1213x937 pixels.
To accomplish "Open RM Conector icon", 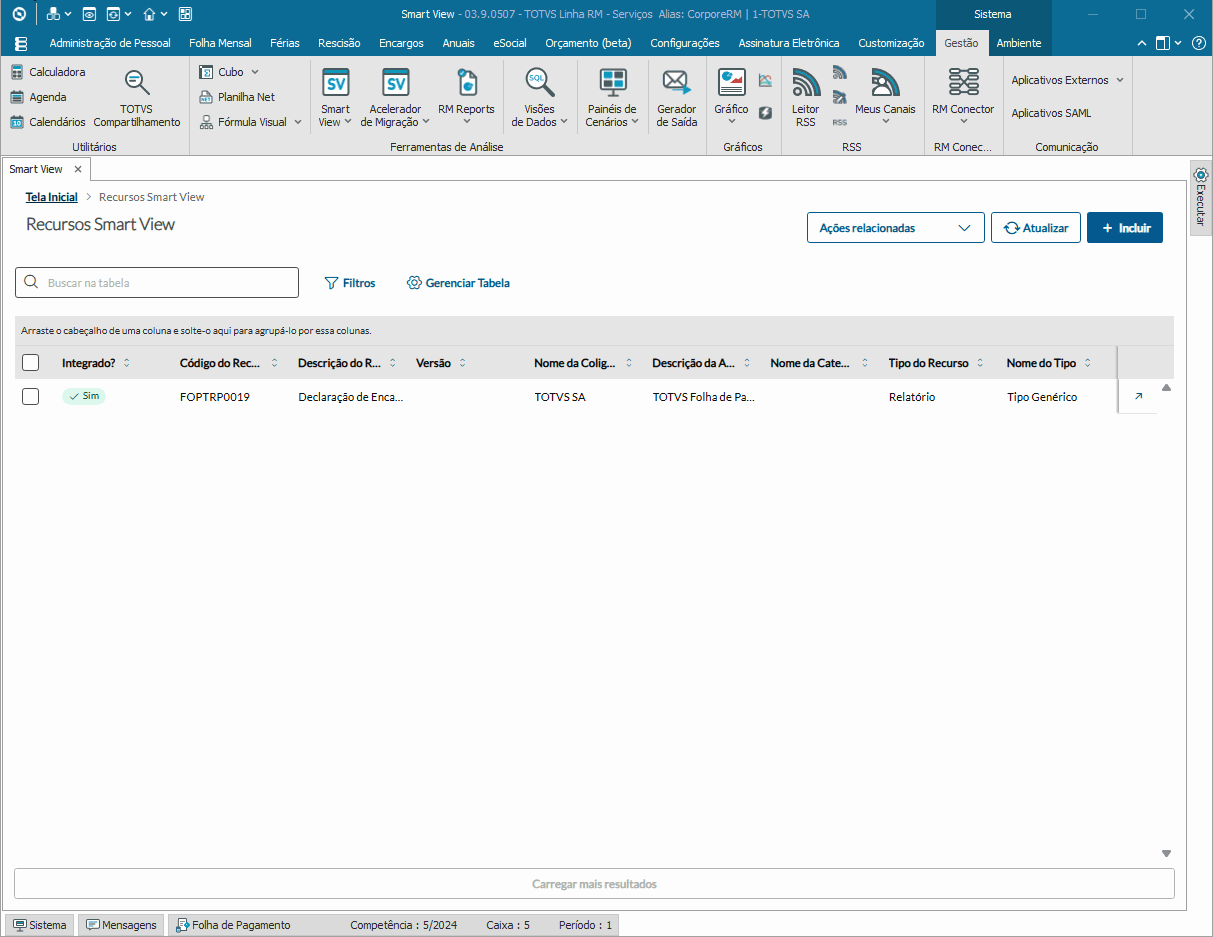I will pos(963,97).
